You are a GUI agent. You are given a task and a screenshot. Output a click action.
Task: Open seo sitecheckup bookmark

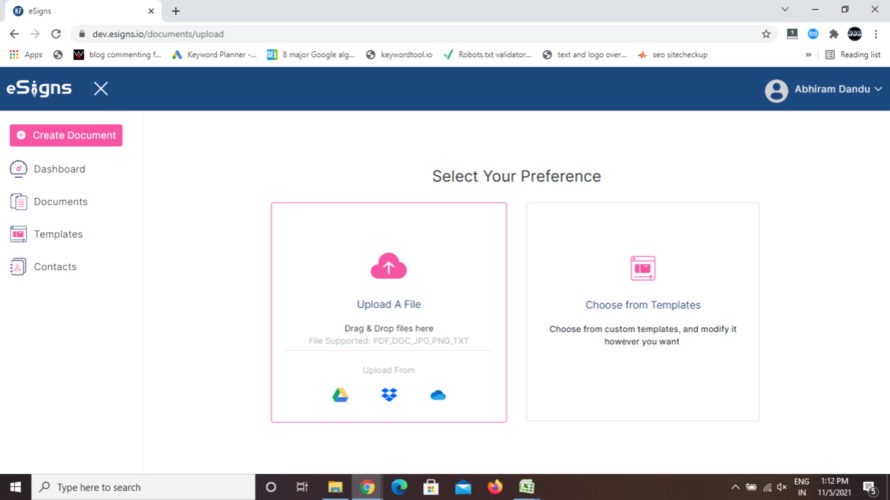coord(673,54)
